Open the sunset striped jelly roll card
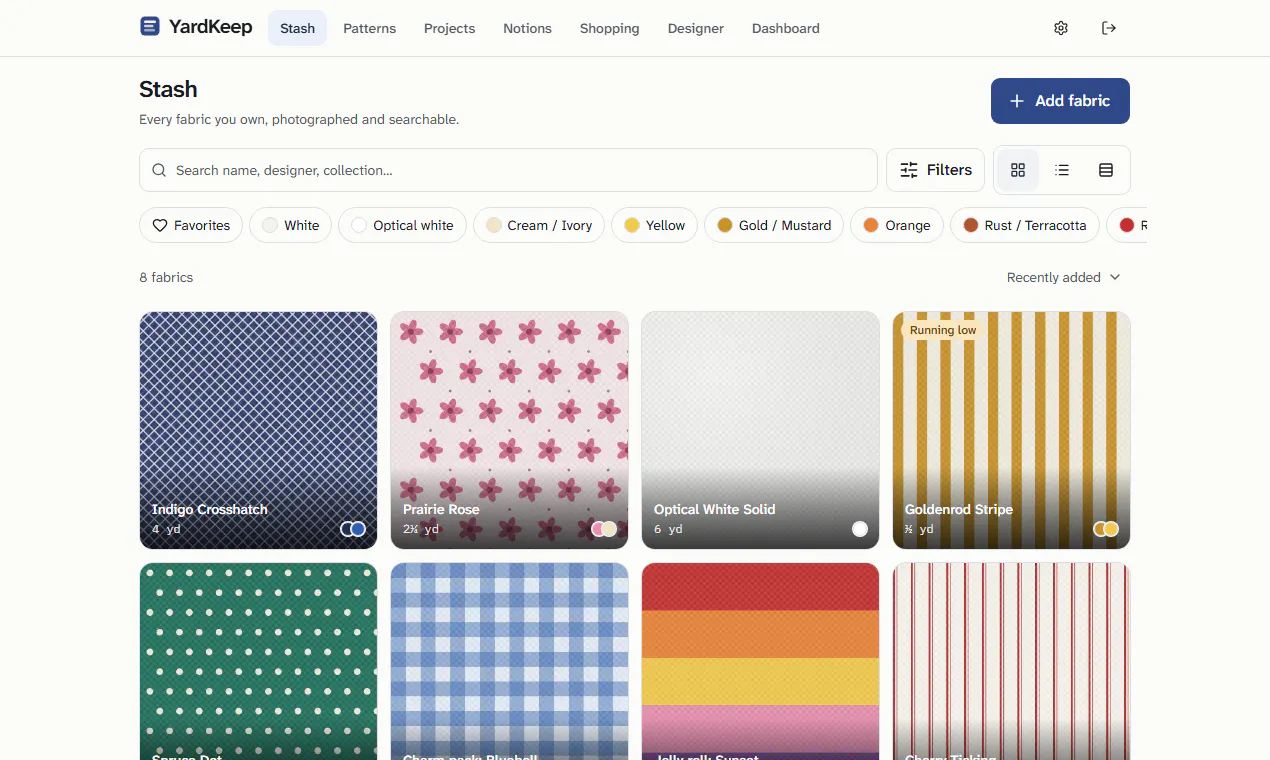This screenshot has height=760, width=1270. click(x=760, y=661)
